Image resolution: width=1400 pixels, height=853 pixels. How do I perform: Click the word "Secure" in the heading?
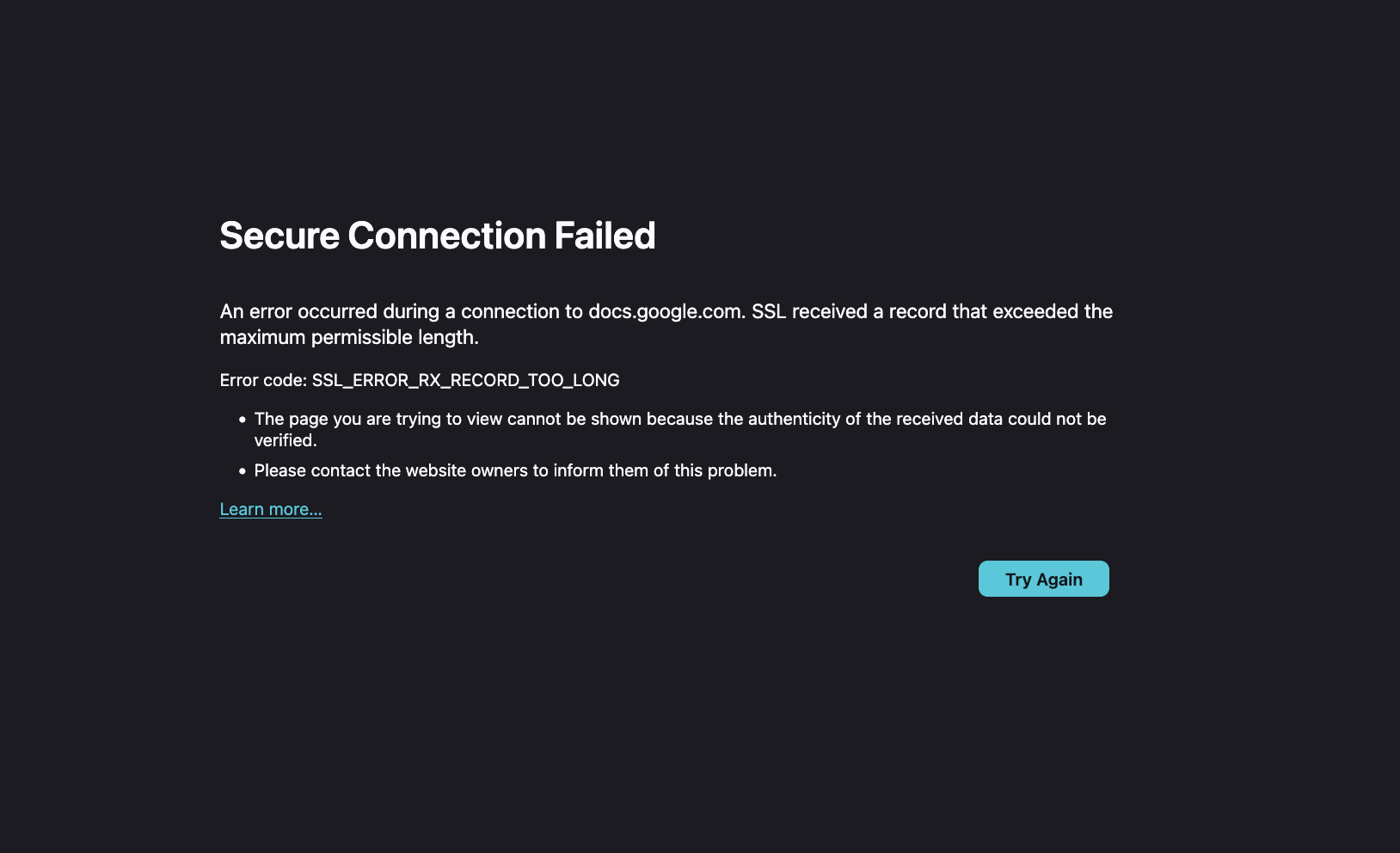tap(279, 236)
